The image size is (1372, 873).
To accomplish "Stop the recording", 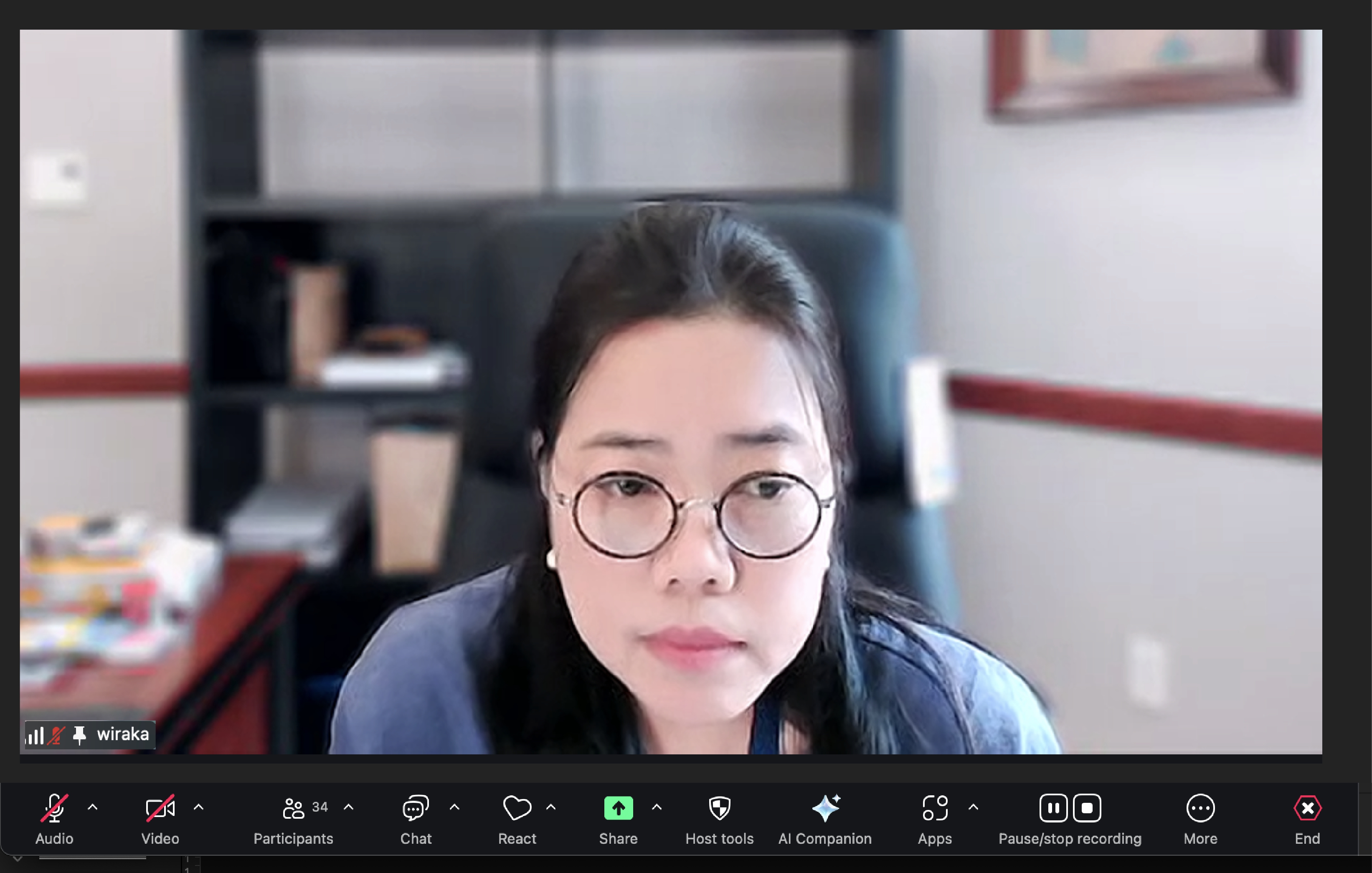I will coord(1087,808).
